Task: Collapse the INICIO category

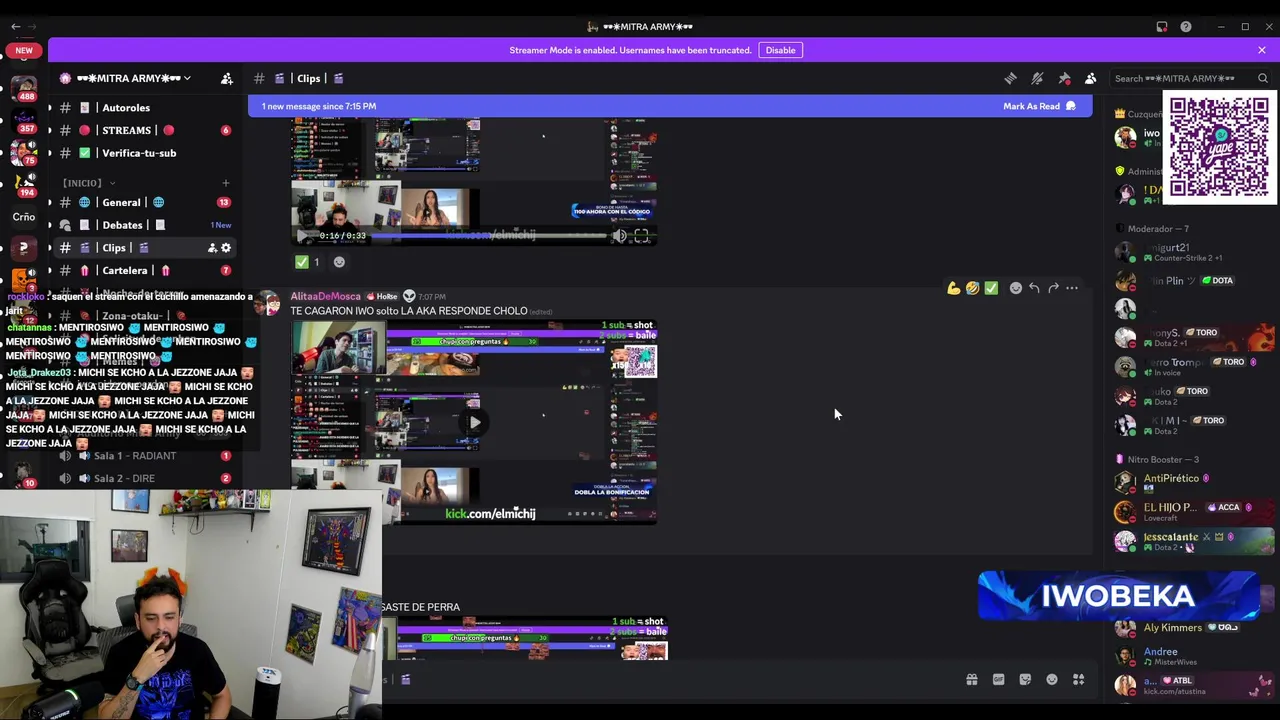Action: tap(88, 183)
